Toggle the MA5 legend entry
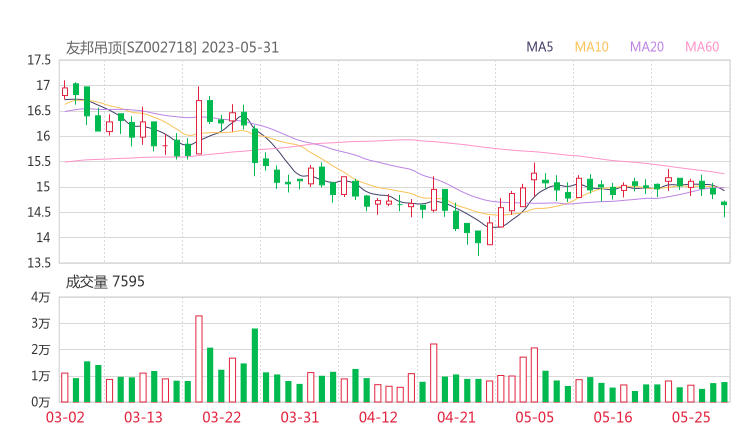This screenshot has height=440, width=740. [539, 47]
